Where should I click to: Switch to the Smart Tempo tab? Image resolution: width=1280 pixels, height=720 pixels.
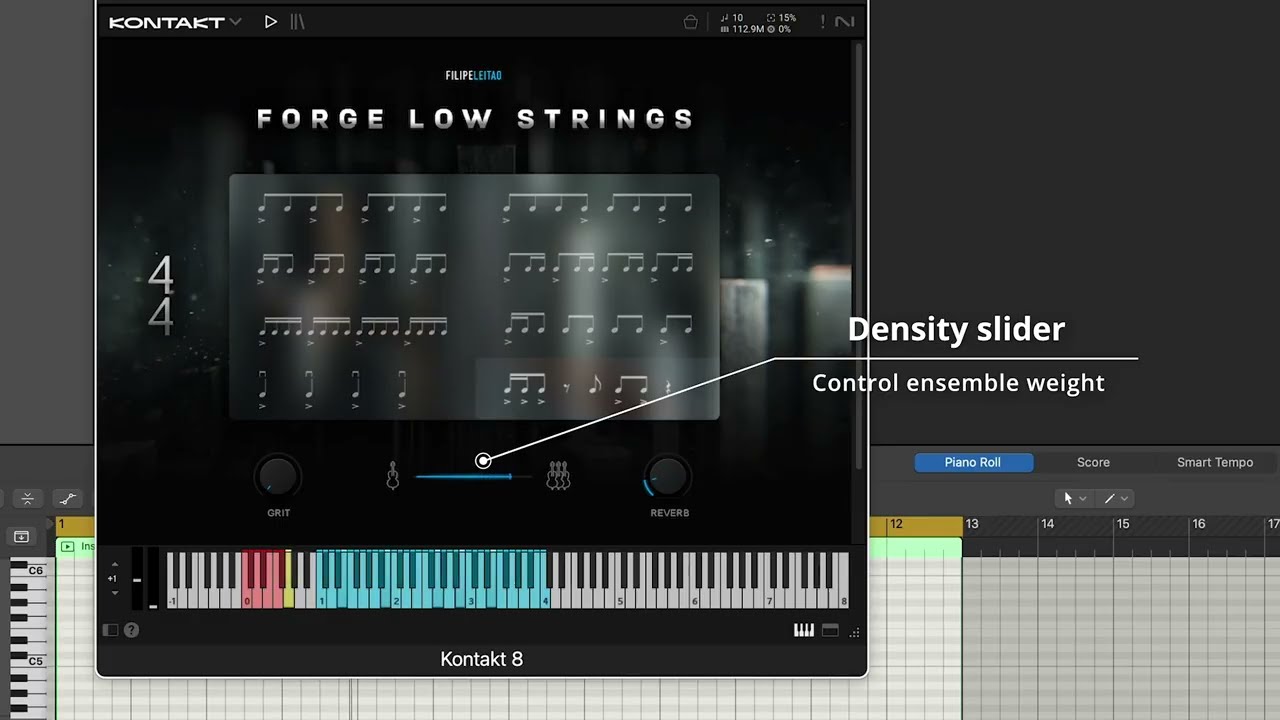[x=1215, y=462]
